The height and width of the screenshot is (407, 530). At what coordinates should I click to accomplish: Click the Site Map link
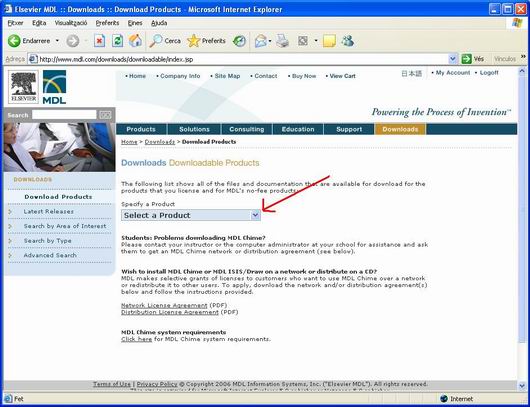click(227, 76)
